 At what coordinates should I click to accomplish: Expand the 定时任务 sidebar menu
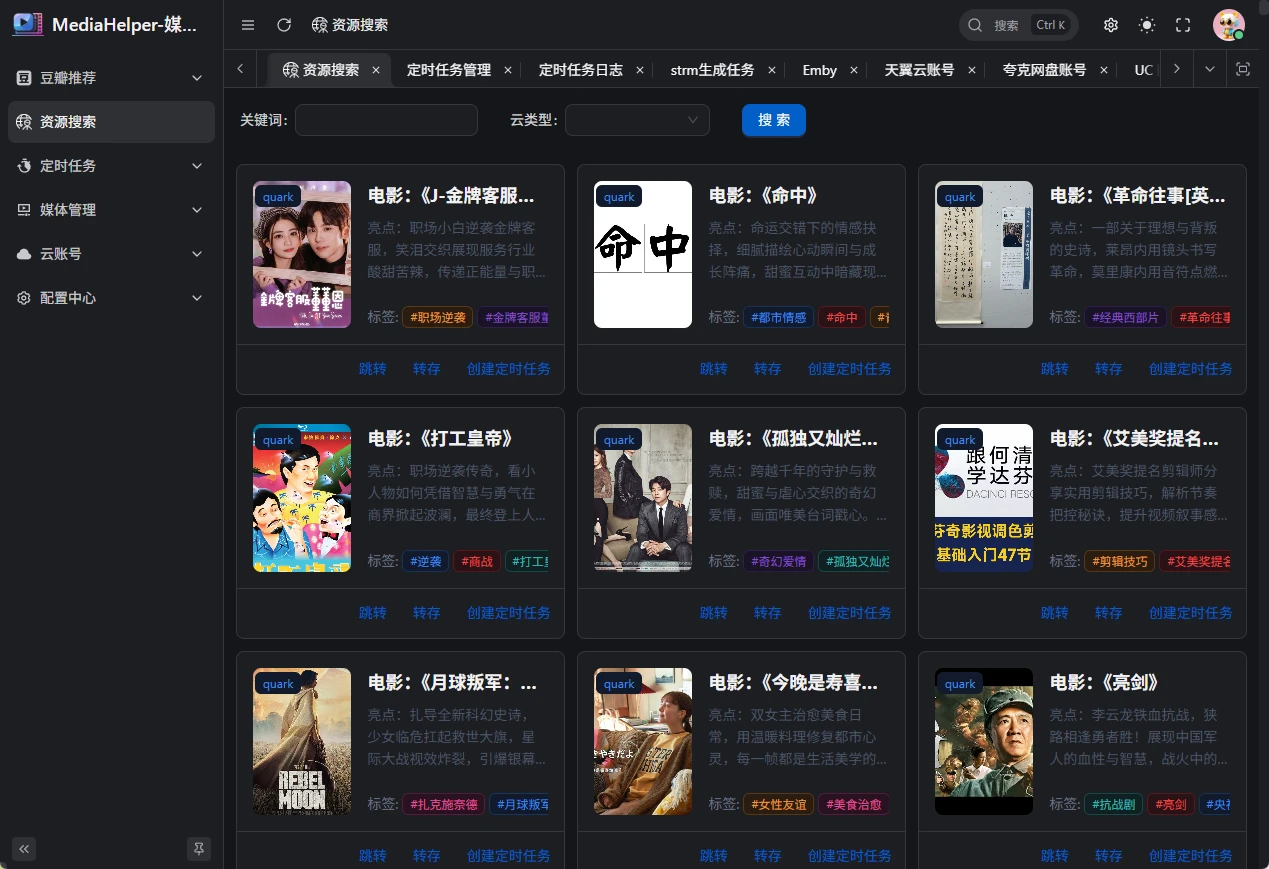coord(111,166)
